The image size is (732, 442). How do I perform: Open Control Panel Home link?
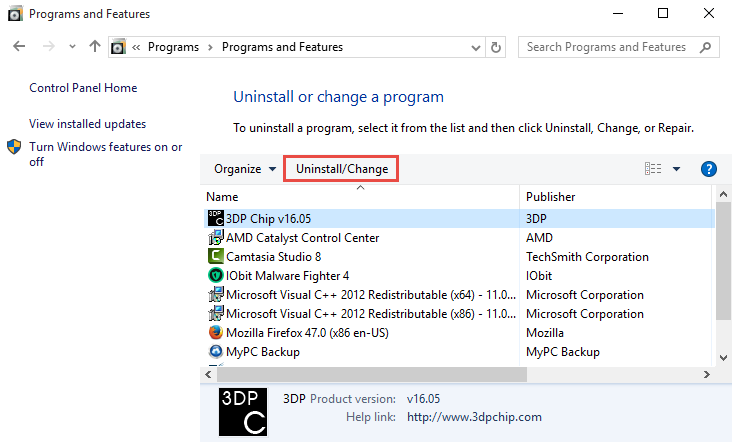(83, 88)
